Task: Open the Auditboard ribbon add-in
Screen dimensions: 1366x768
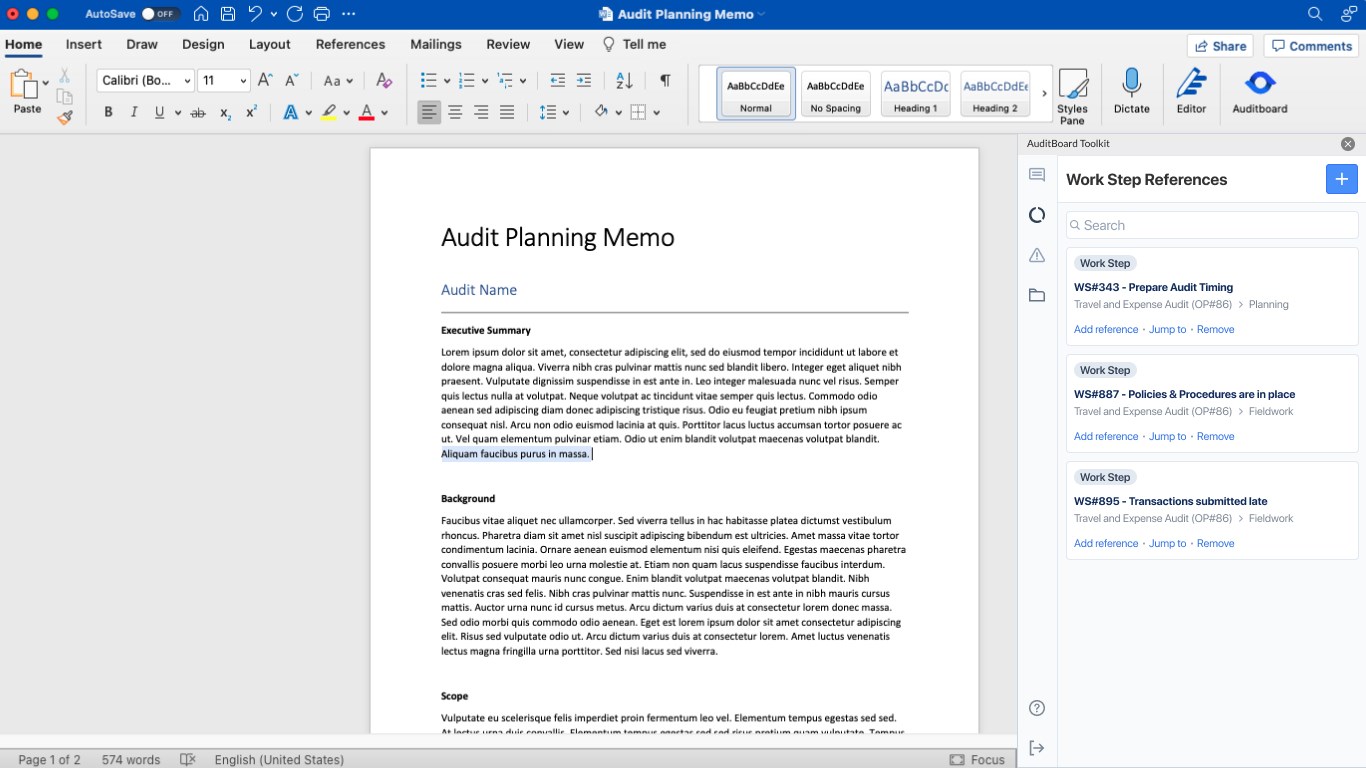Action: [1259, 90]
